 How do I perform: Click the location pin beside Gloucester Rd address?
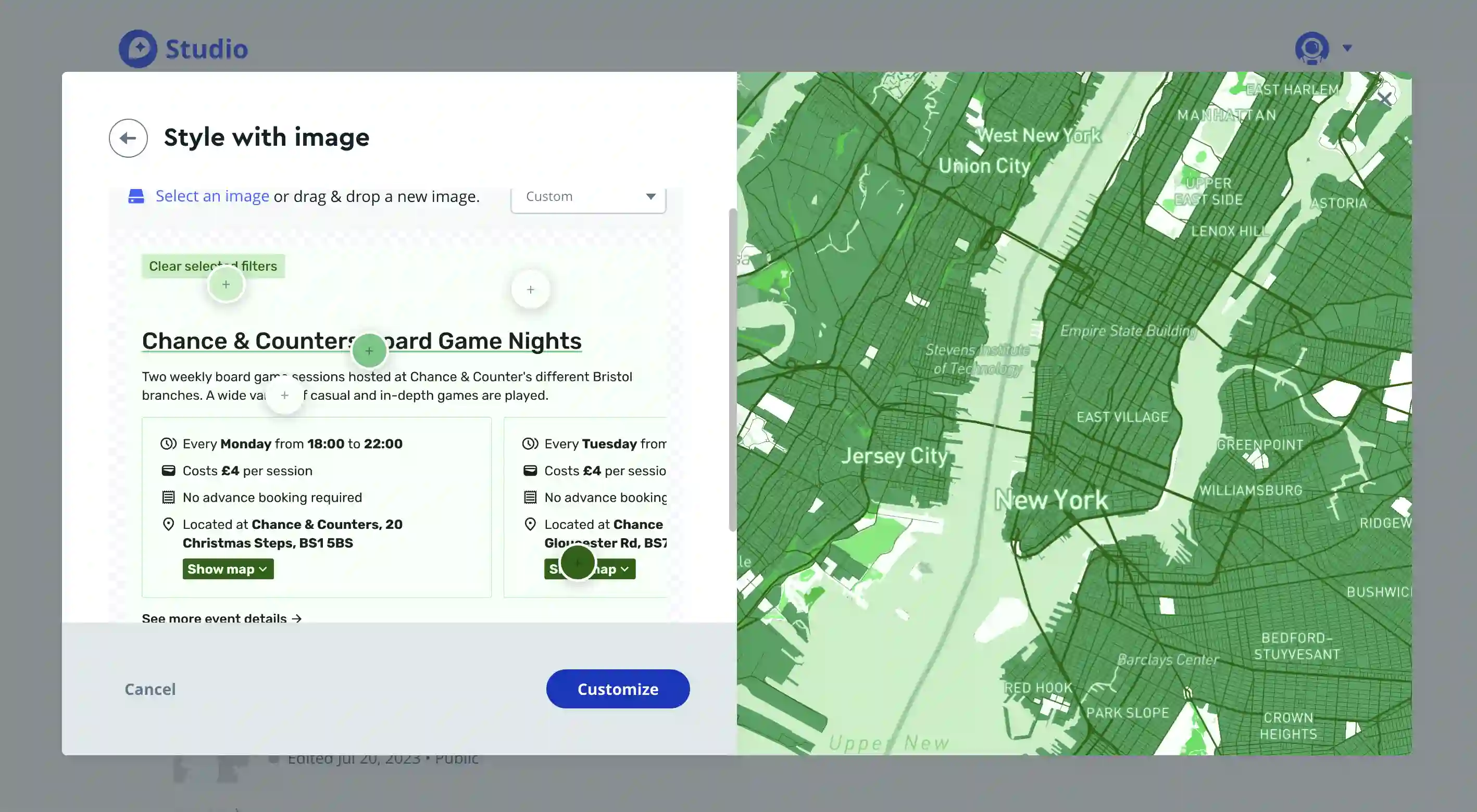pos(530,524)
